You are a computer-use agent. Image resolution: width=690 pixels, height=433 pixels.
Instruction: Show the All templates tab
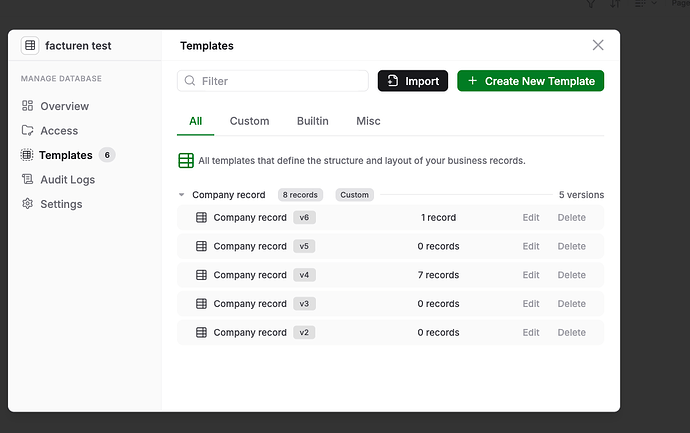(x=195, y=121)
